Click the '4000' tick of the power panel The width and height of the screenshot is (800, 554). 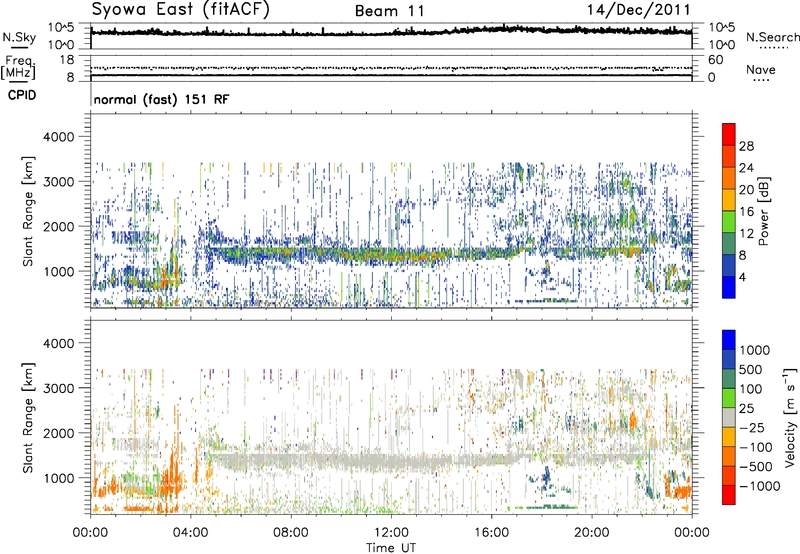pyautogui.click(x=59, y=137)
